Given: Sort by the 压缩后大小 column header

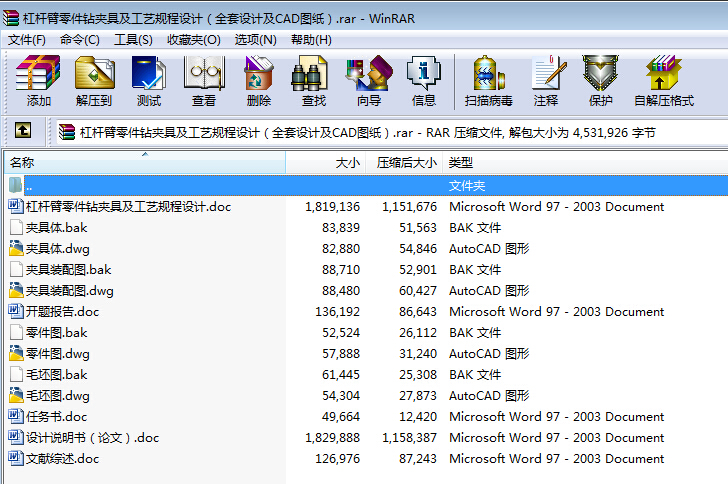Looking at the screenshot, I should click(404, 163).
